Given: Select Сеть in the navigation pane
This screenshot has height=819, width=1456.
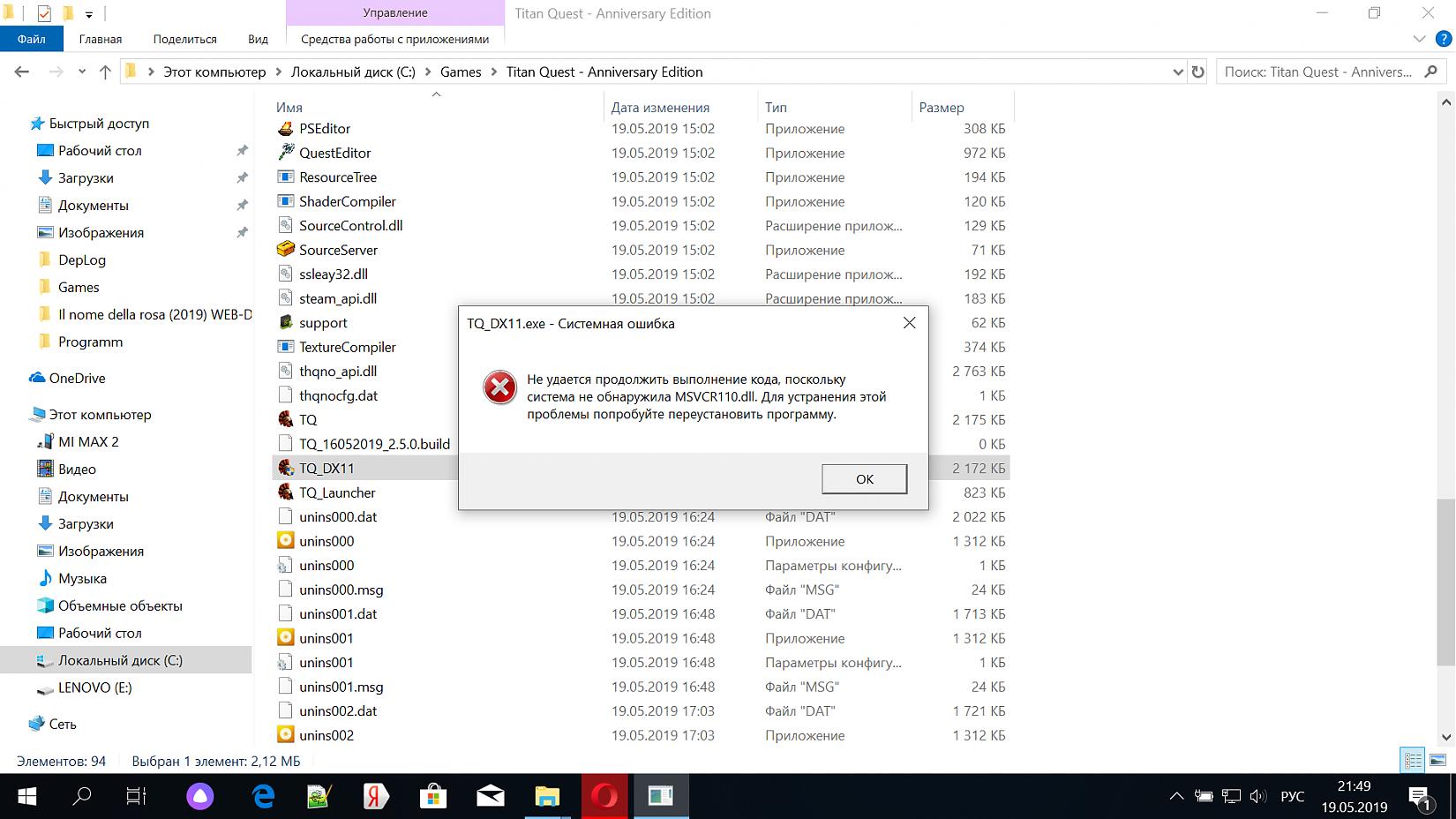Looking at the screenshot, I should click(62, 724).
